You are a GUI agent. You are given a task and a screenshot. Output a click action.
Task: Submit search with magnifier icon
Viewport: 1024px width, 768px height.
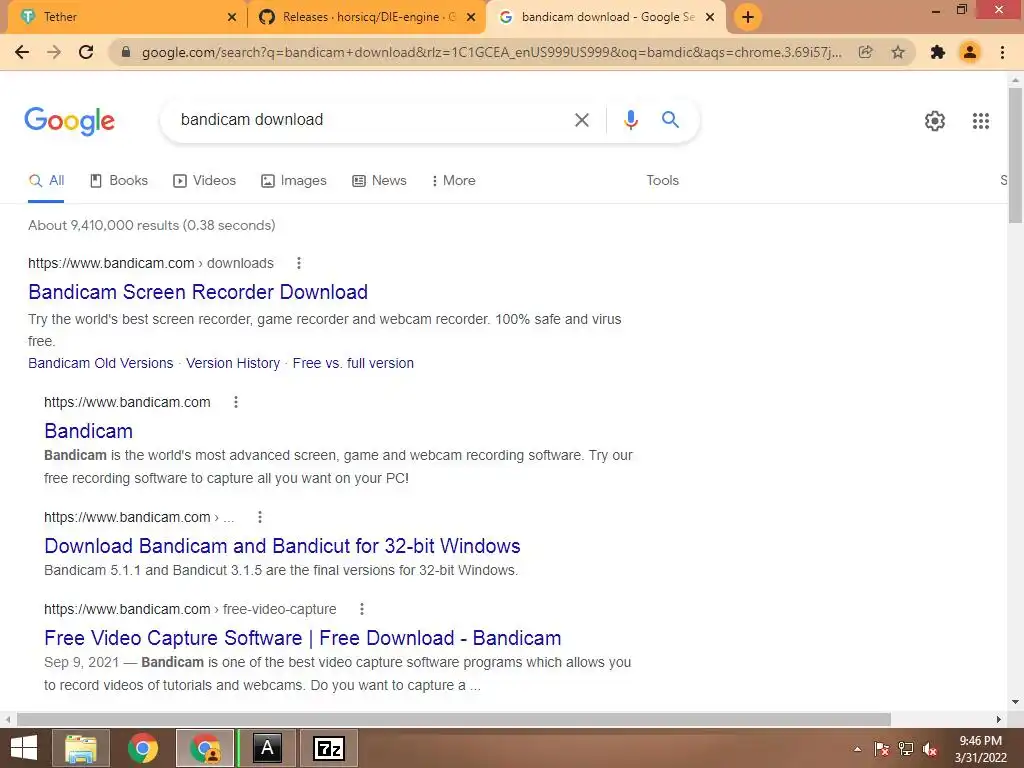[670, 120]
